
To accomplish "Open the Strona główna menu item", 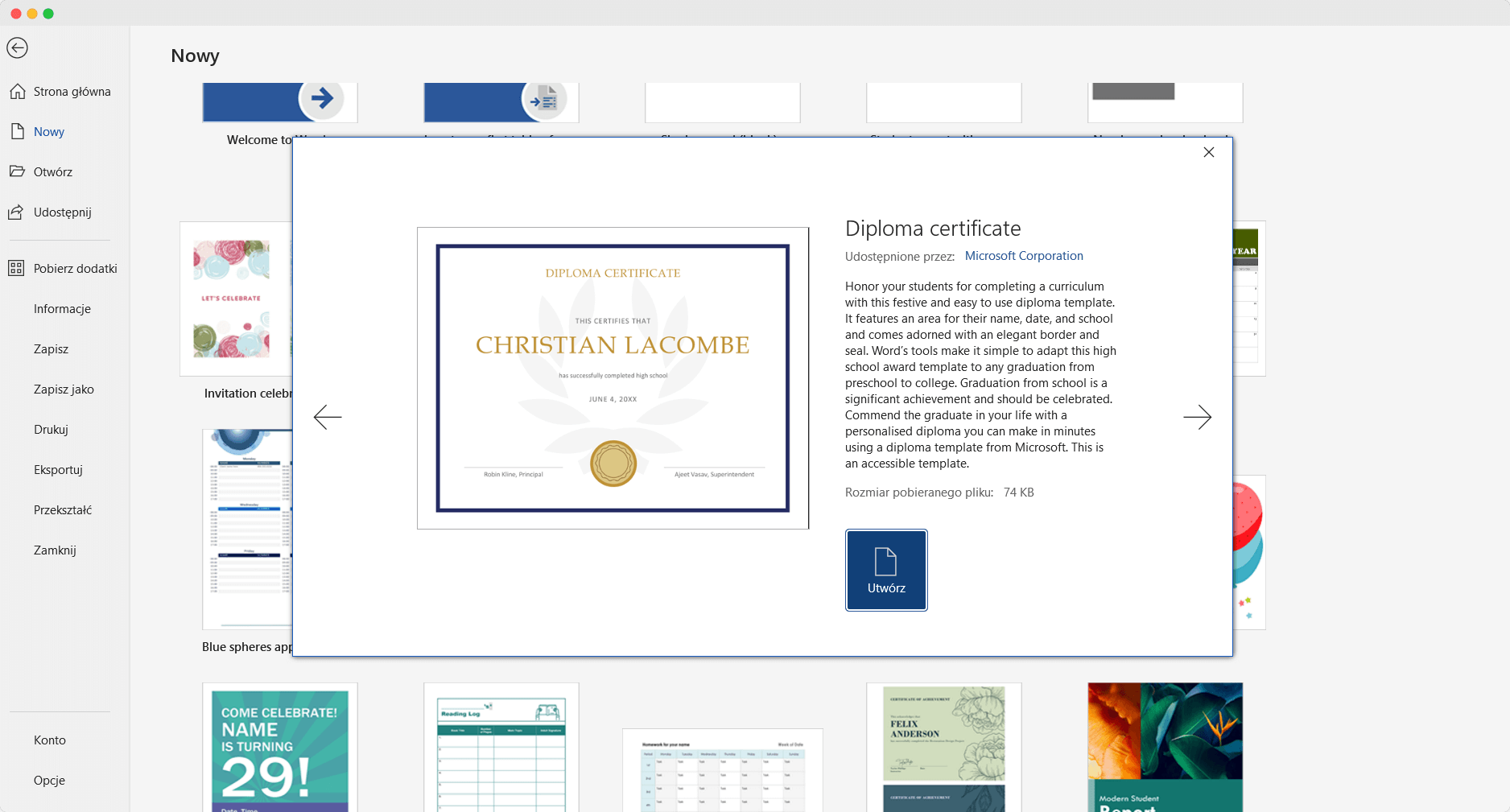I will [72, 92].
